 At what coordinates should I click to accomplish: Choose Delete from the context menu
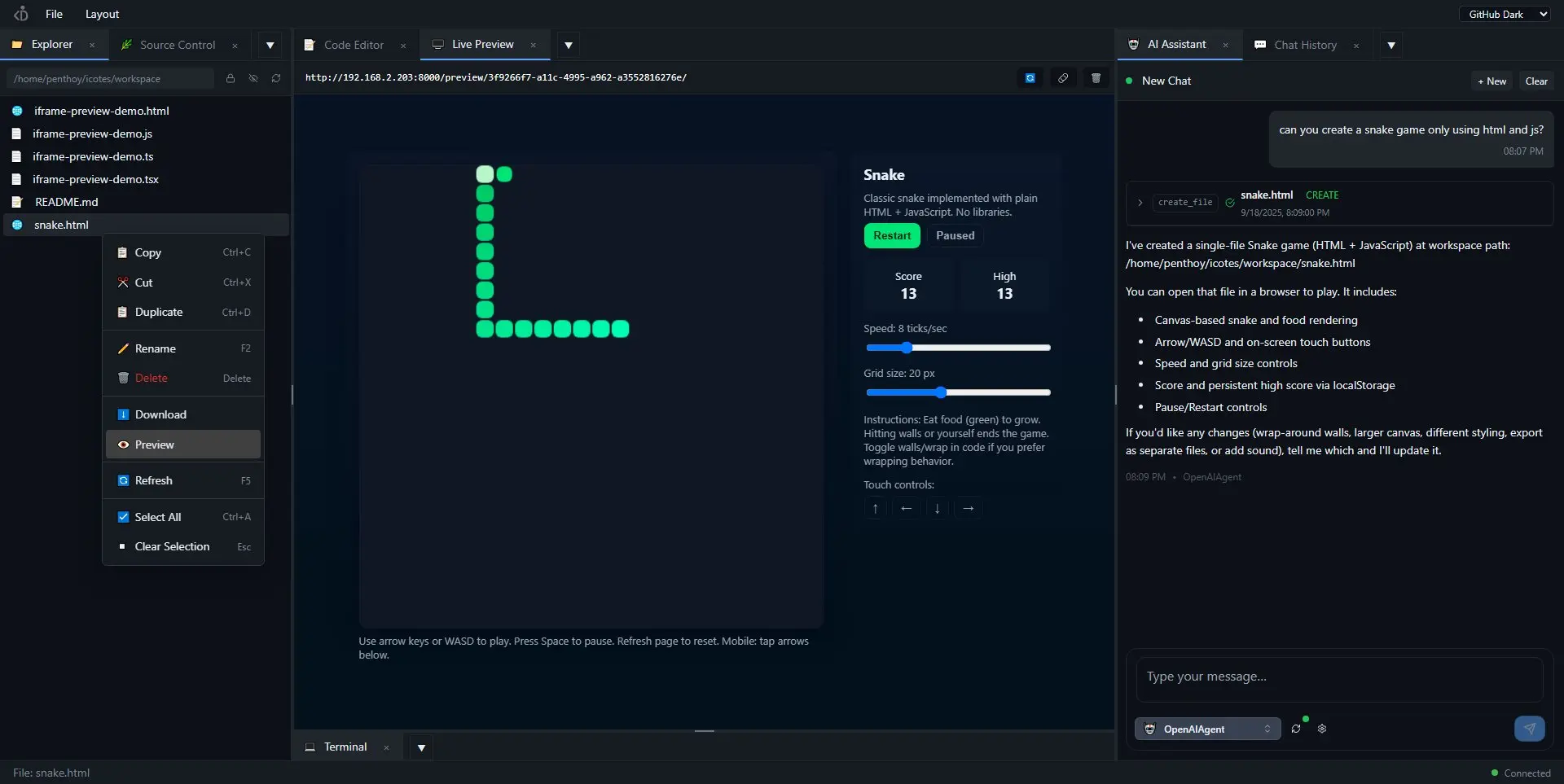[183, 378]
